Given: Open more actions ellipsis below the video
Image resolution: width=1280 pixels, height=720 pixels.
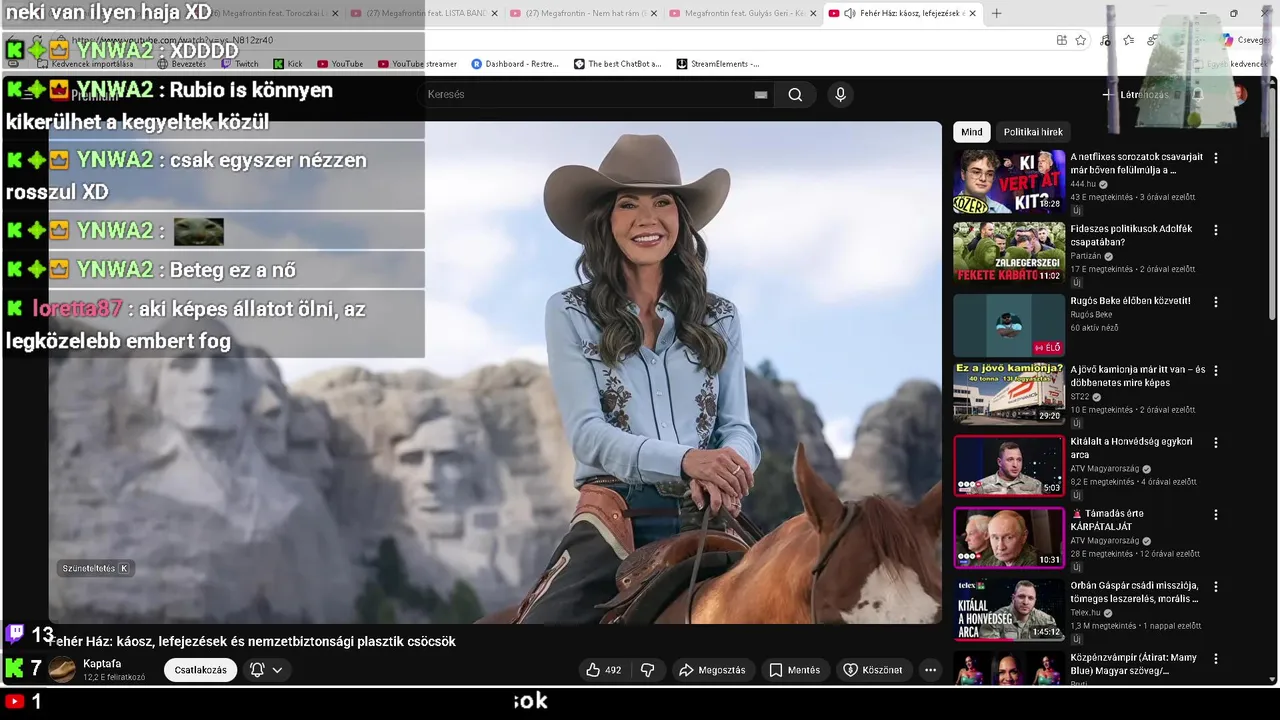Looking at the screenshot, I should pos(930,670).
